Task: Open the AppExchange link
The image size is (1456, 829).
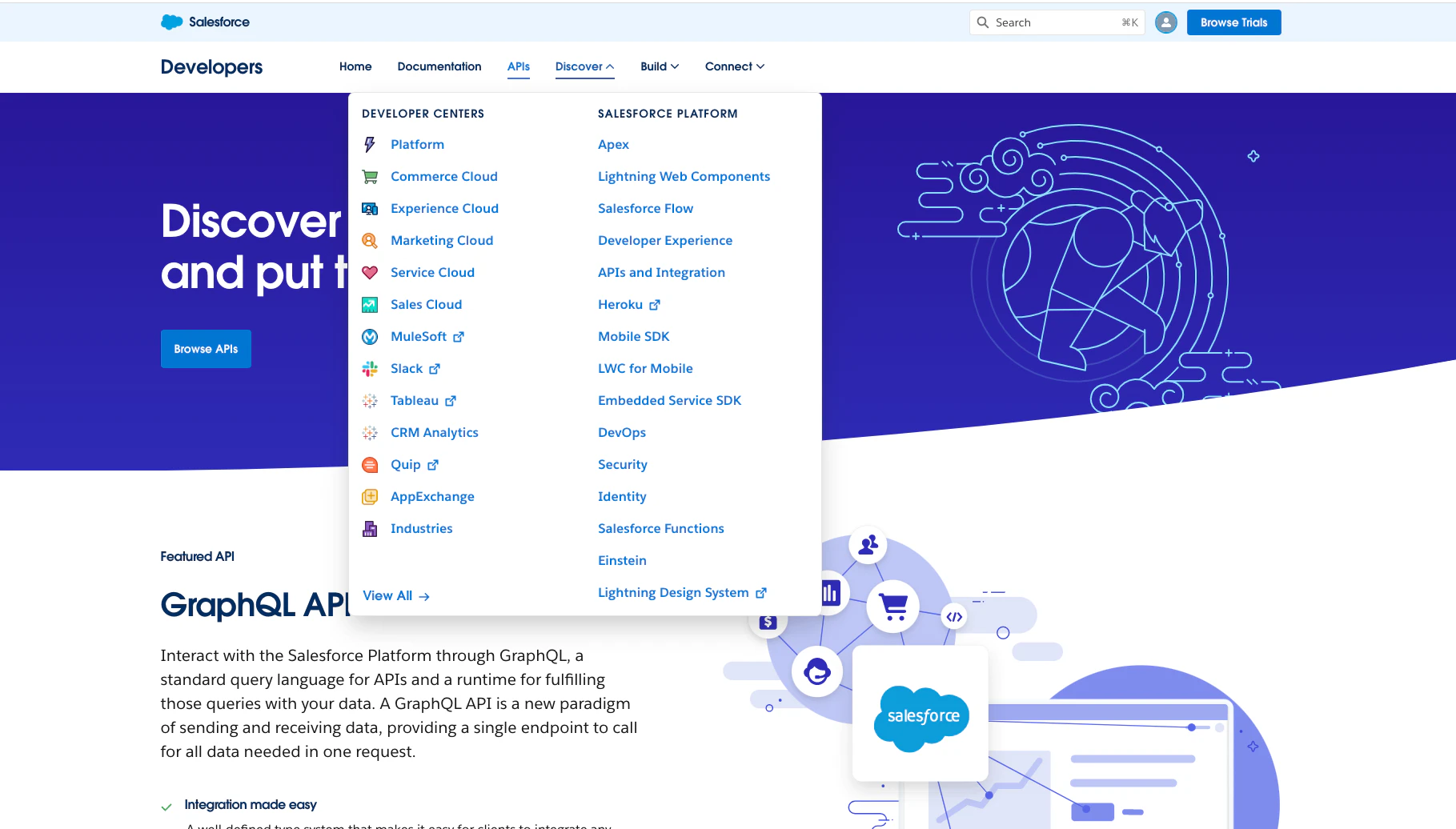Action: tap(432, 496)
